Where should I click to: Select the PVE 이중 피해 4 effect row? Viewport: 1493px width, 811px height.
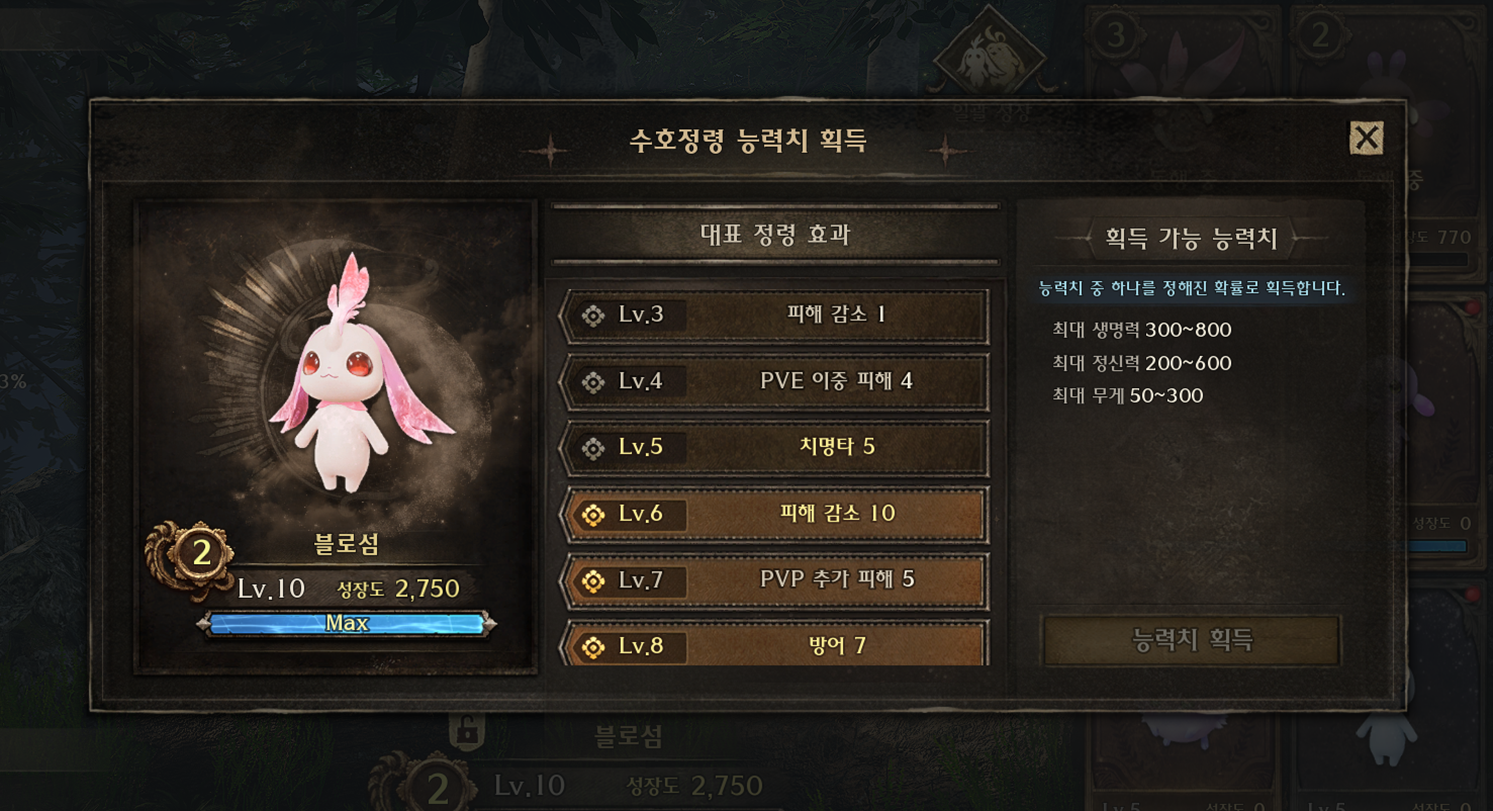coord(775,382)
